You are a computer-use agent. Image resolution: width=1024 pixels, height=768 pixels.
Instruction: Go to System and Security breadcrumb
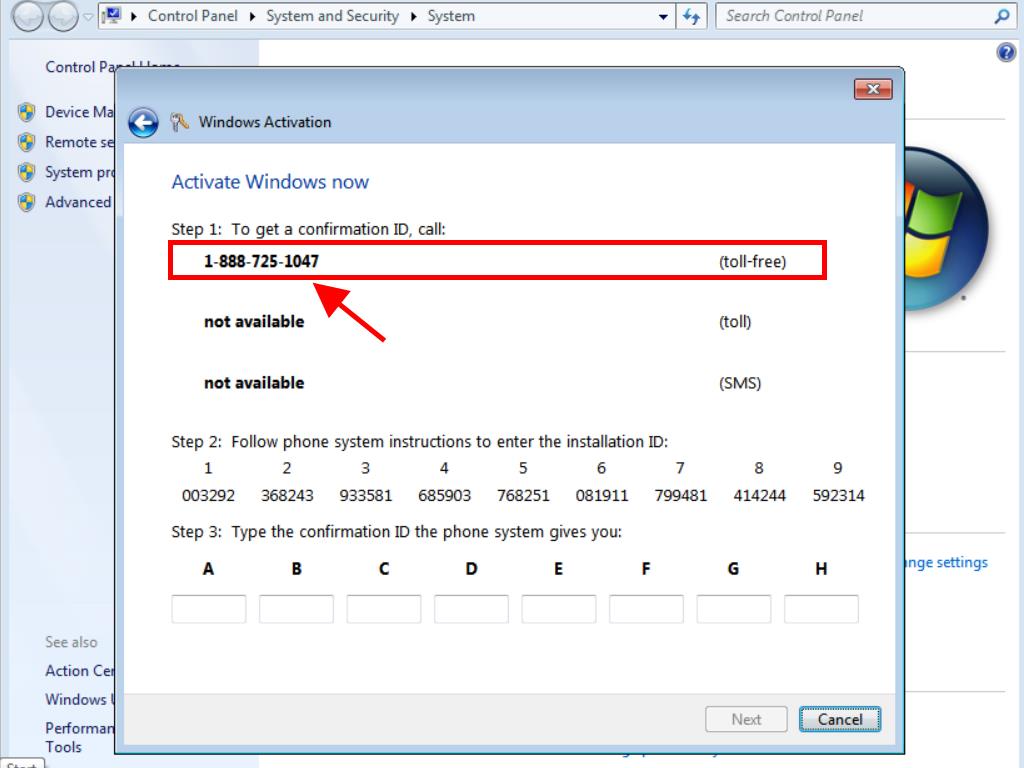pos(332,16)
